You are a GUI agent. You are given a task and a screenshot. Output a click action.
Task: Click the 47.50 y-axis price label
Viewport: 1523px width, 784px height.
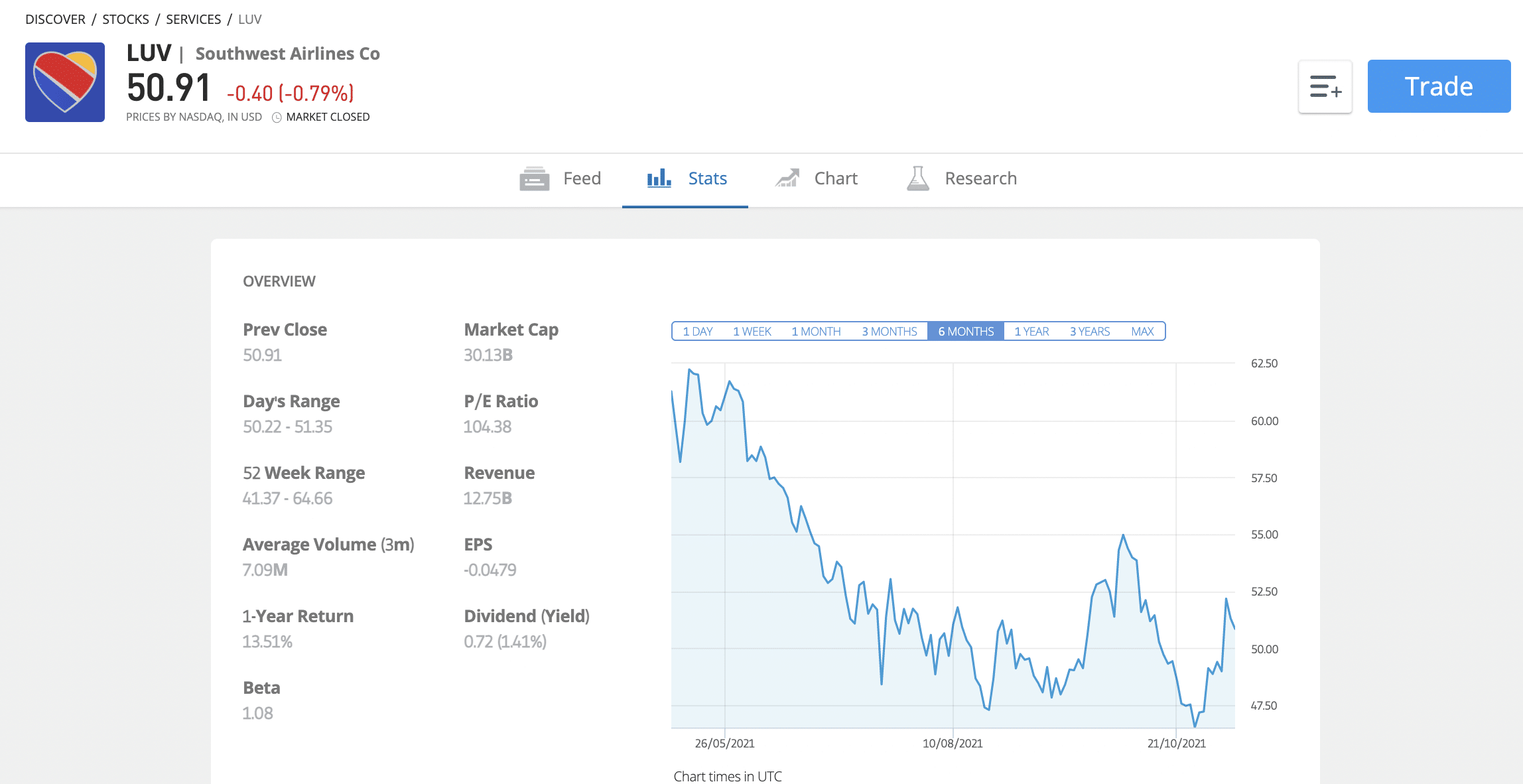[x=1264, y=706]
